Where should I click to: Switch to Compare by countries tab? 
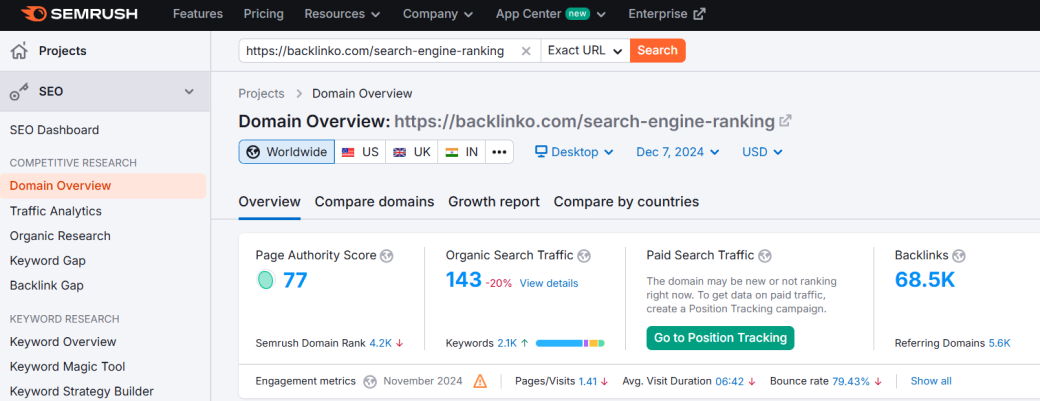(x=626, y=201)
